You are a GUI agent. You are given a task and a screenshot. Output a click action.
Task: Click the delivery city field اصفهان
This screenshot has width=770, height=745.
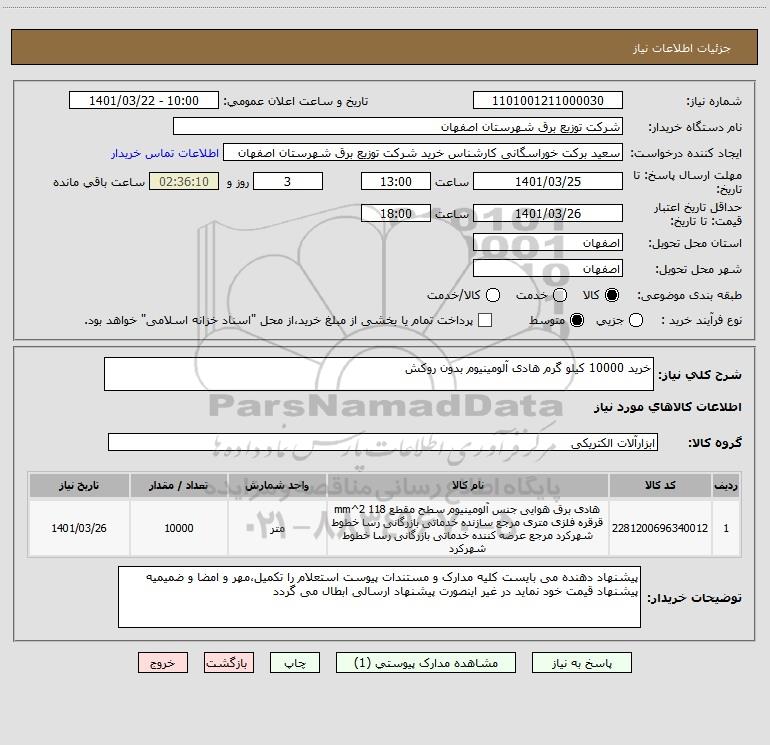coord(548,269)
